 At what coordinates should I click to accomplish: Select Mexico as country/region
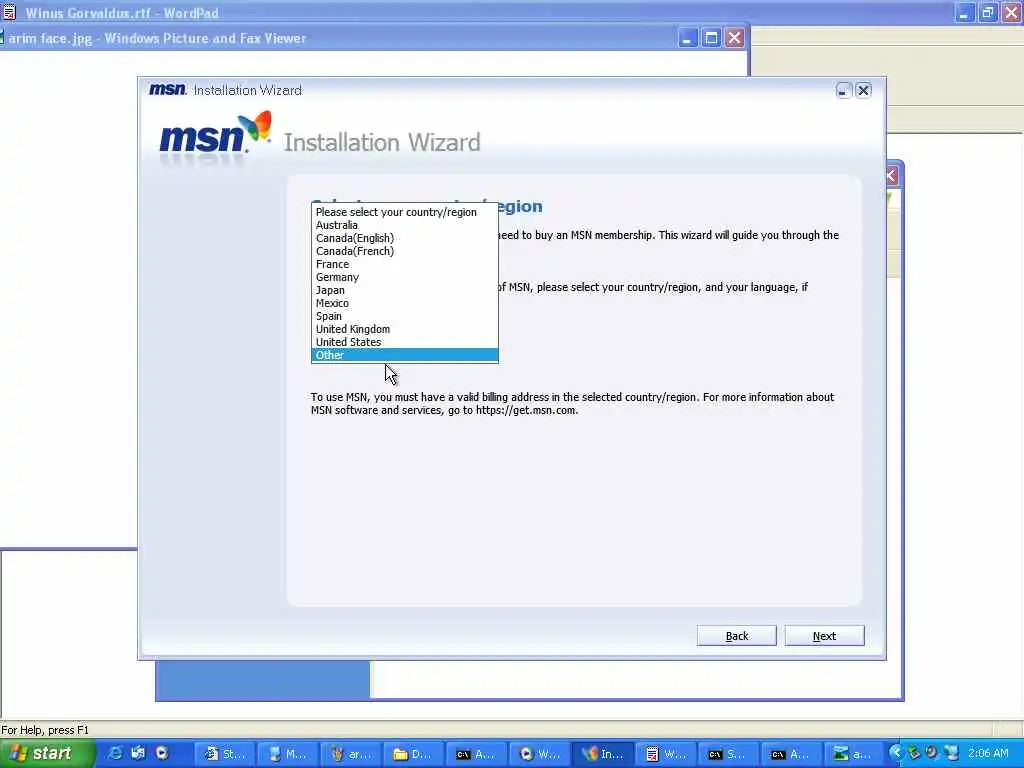(404, 304)
